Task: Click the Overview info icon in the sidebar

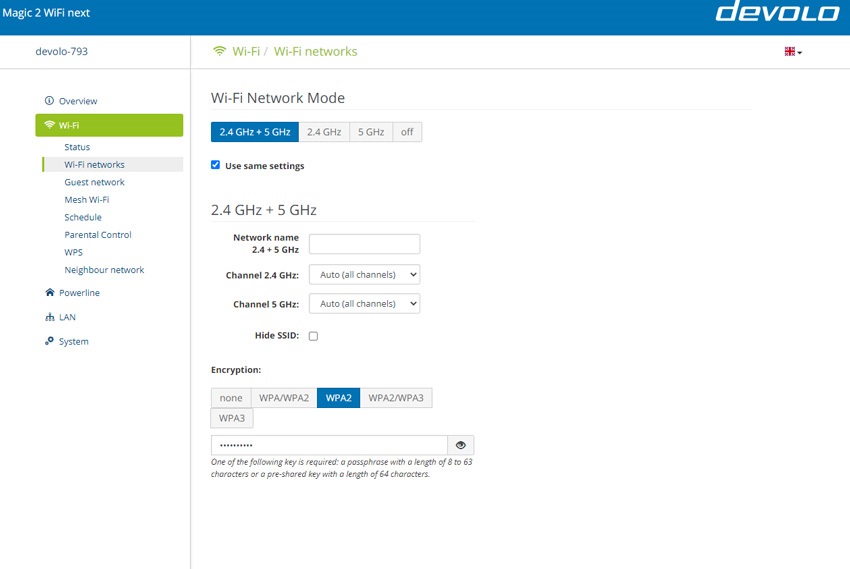Action: tap(49, 101)
